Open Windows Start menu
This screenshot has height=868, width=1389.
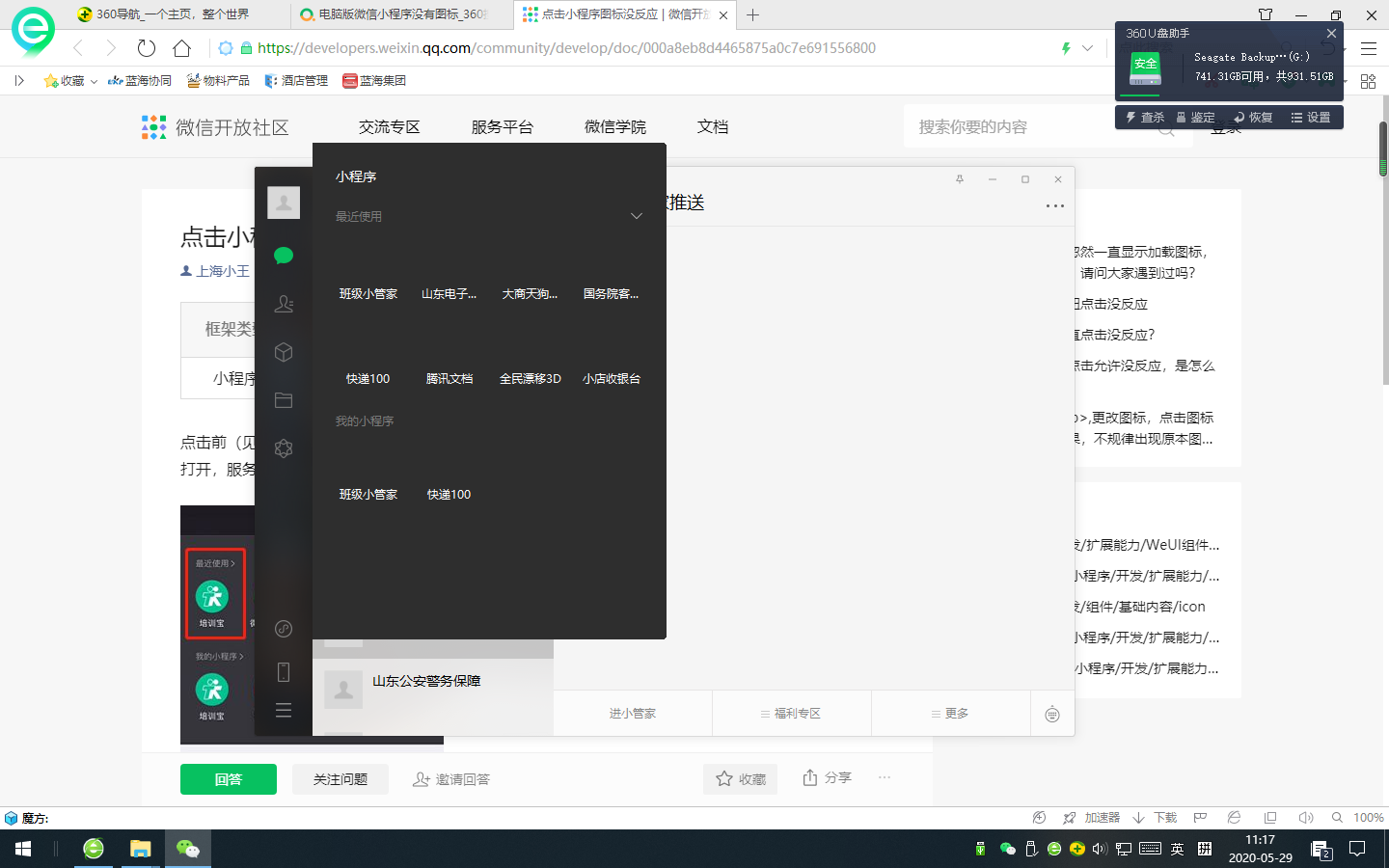(x=23, y=849)
